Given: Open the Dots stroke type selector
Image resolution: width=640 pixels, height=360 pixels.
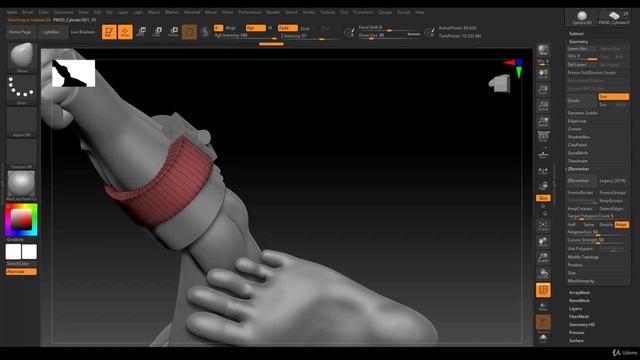Looking at the screenshot, I should click(22, 89).
